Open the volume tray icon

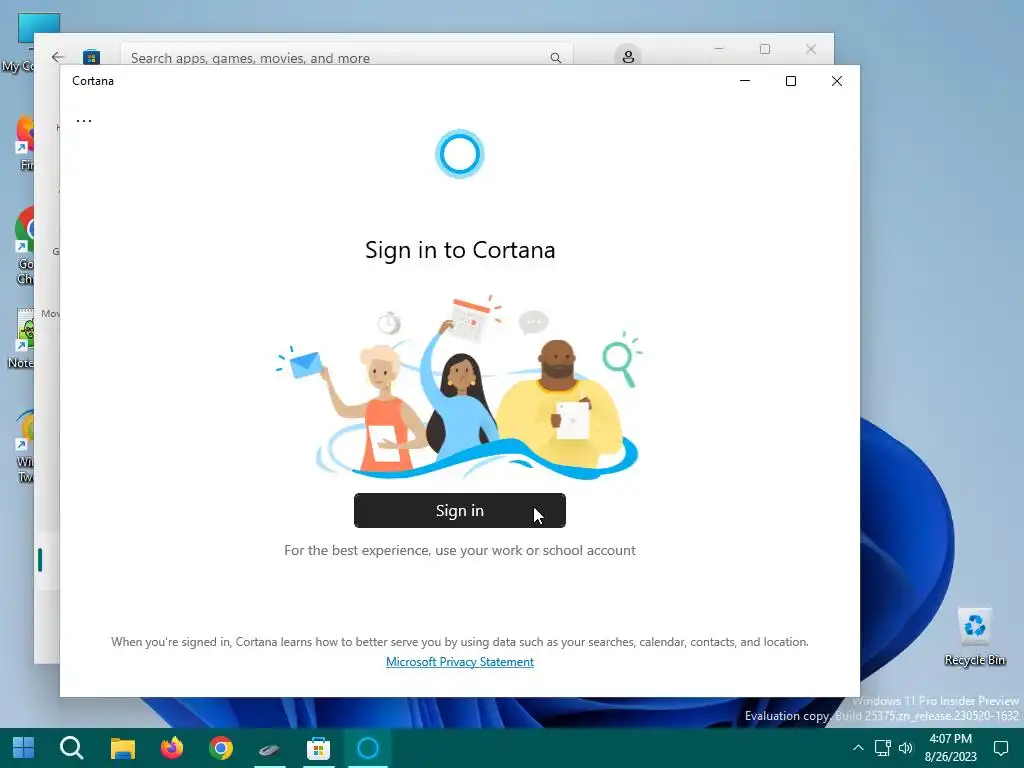906,748
